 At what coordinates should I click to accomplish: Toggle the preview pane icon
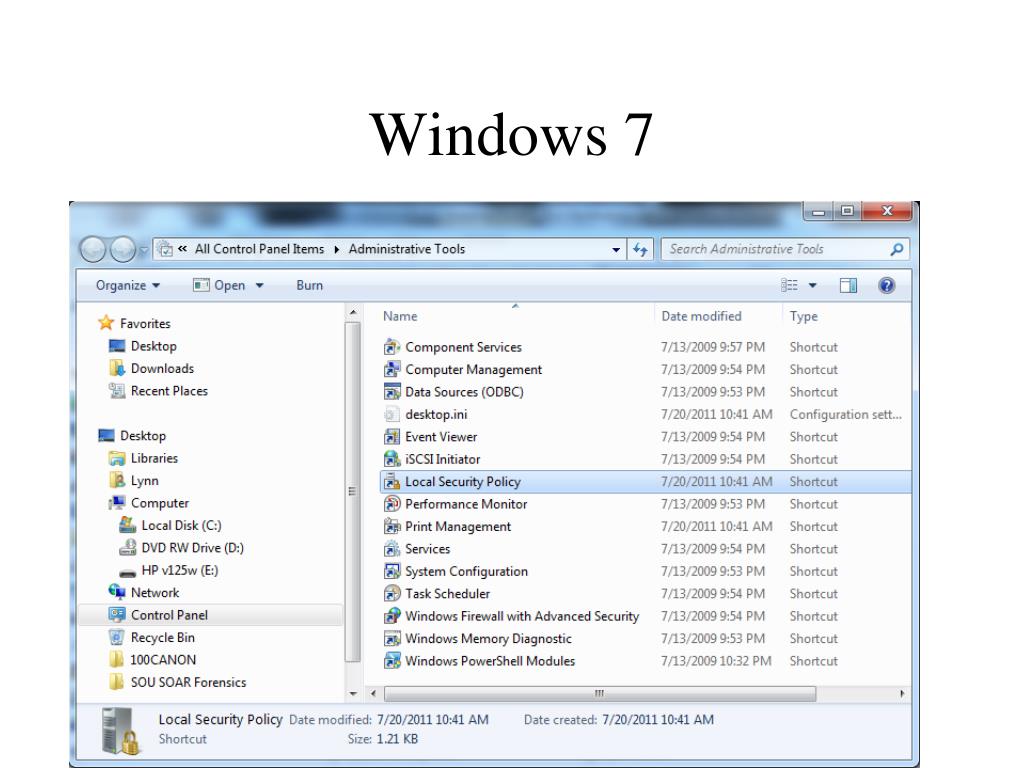848,285
